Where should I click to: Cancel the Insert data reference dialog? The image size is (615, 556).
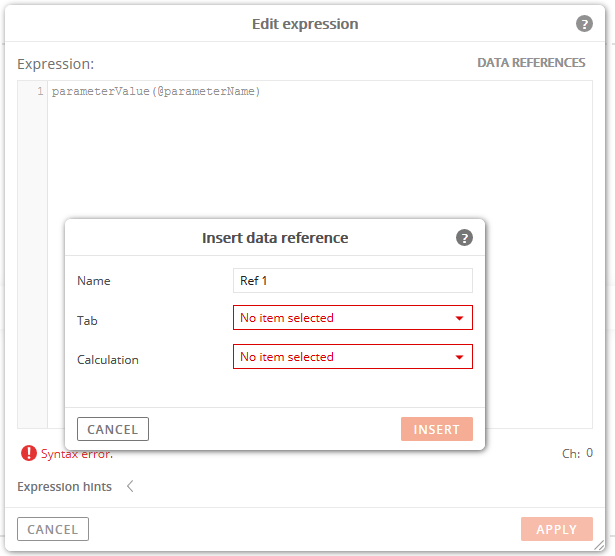coord(113,429)
